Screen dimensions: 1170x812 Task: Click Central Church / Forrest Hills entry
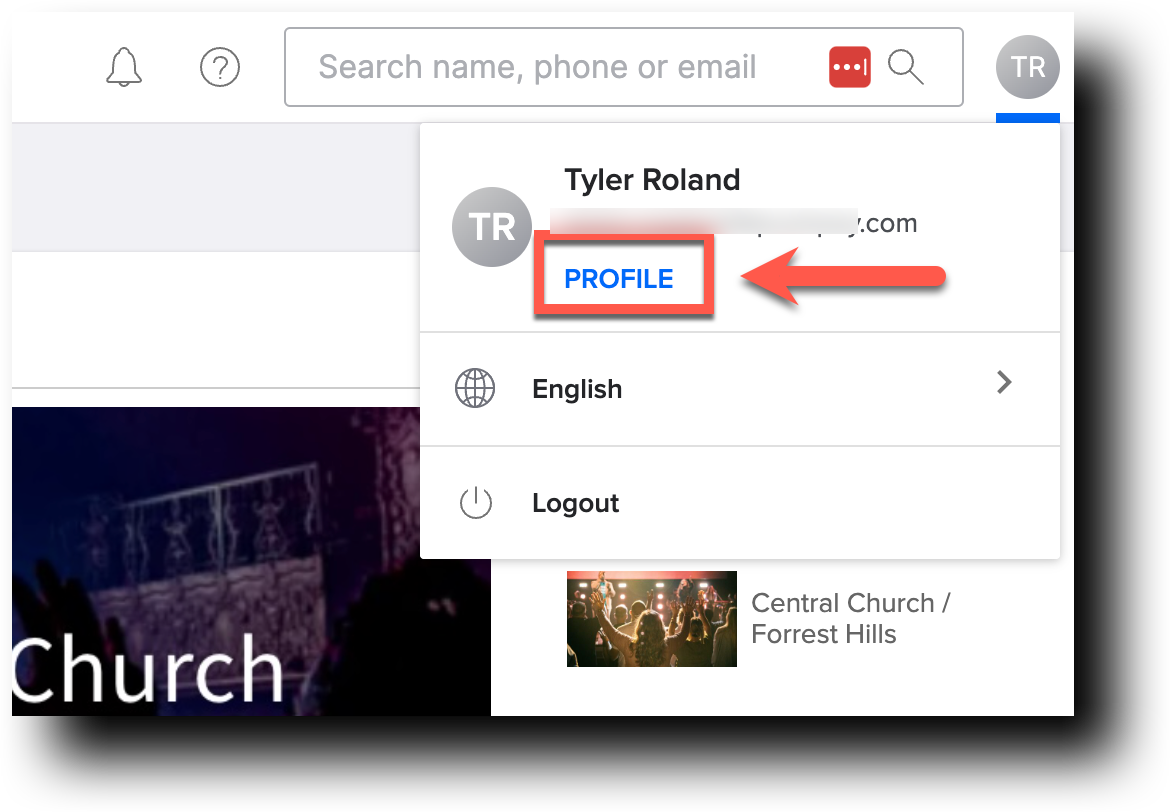849,617
